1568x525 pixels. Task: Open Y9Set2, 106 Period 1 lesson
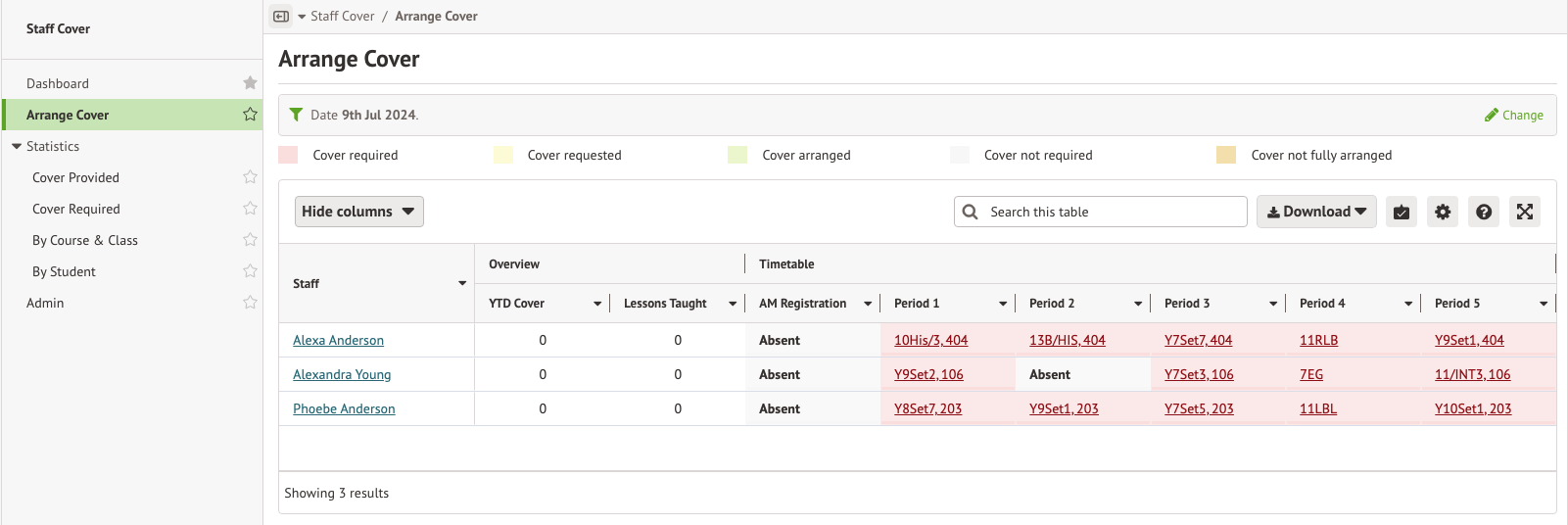pyautogui.click(x=928, y=374)
